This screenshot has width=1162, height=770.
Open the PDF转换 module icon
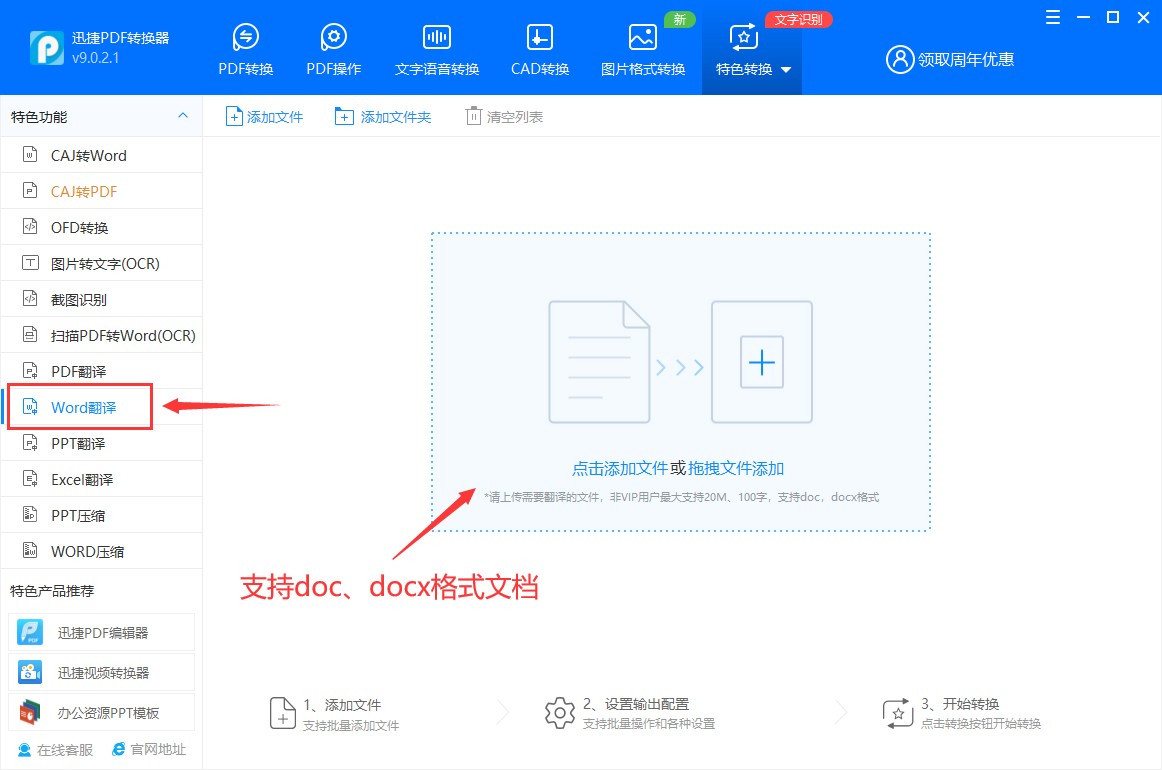pos(245,36)
